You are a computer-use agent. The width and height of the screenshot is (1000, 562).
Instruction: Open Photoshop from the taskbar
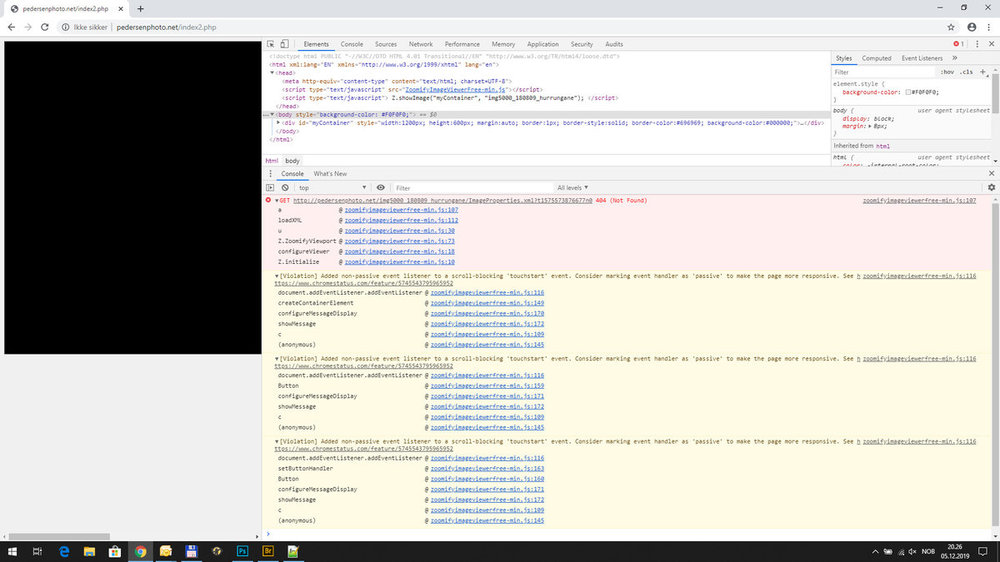[242, 551]
